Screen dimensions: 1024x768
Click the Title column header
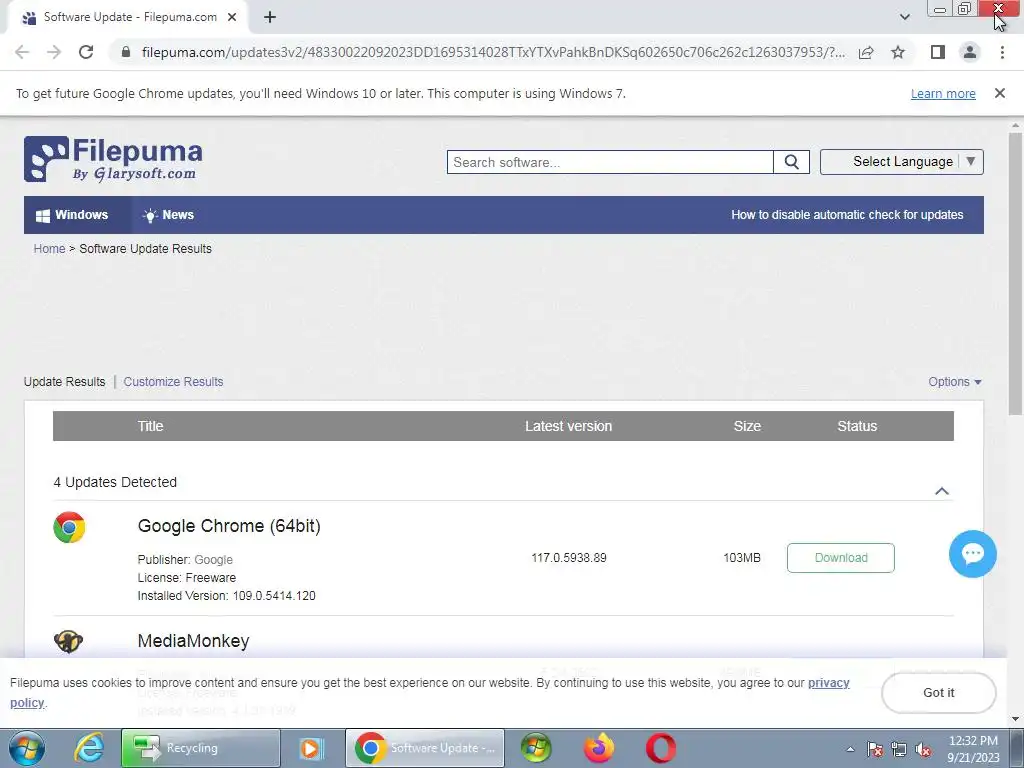[150, 426]
